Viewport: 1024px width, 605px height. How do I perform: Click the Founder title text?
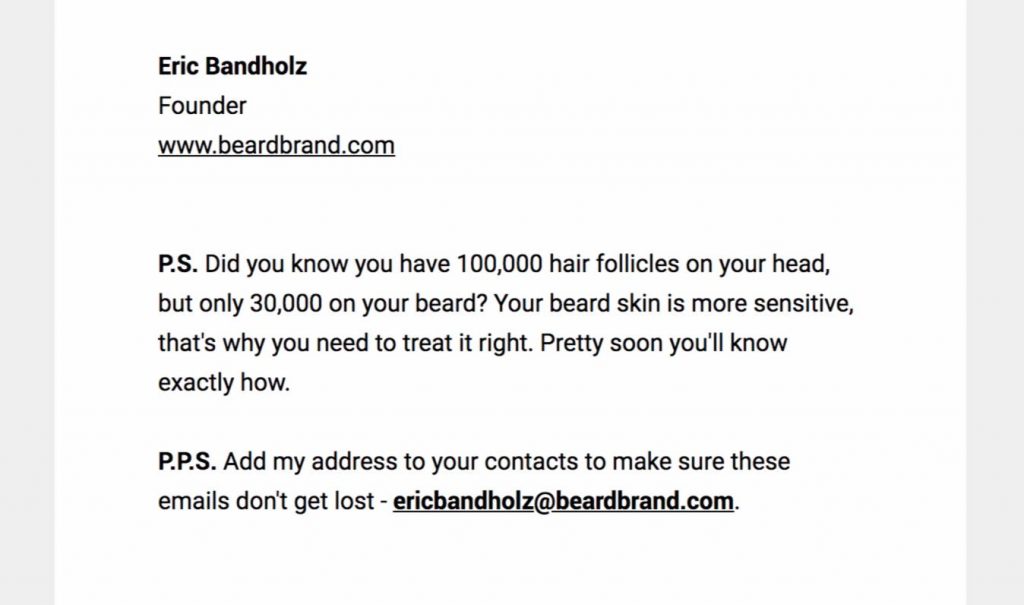click(202, 105)
